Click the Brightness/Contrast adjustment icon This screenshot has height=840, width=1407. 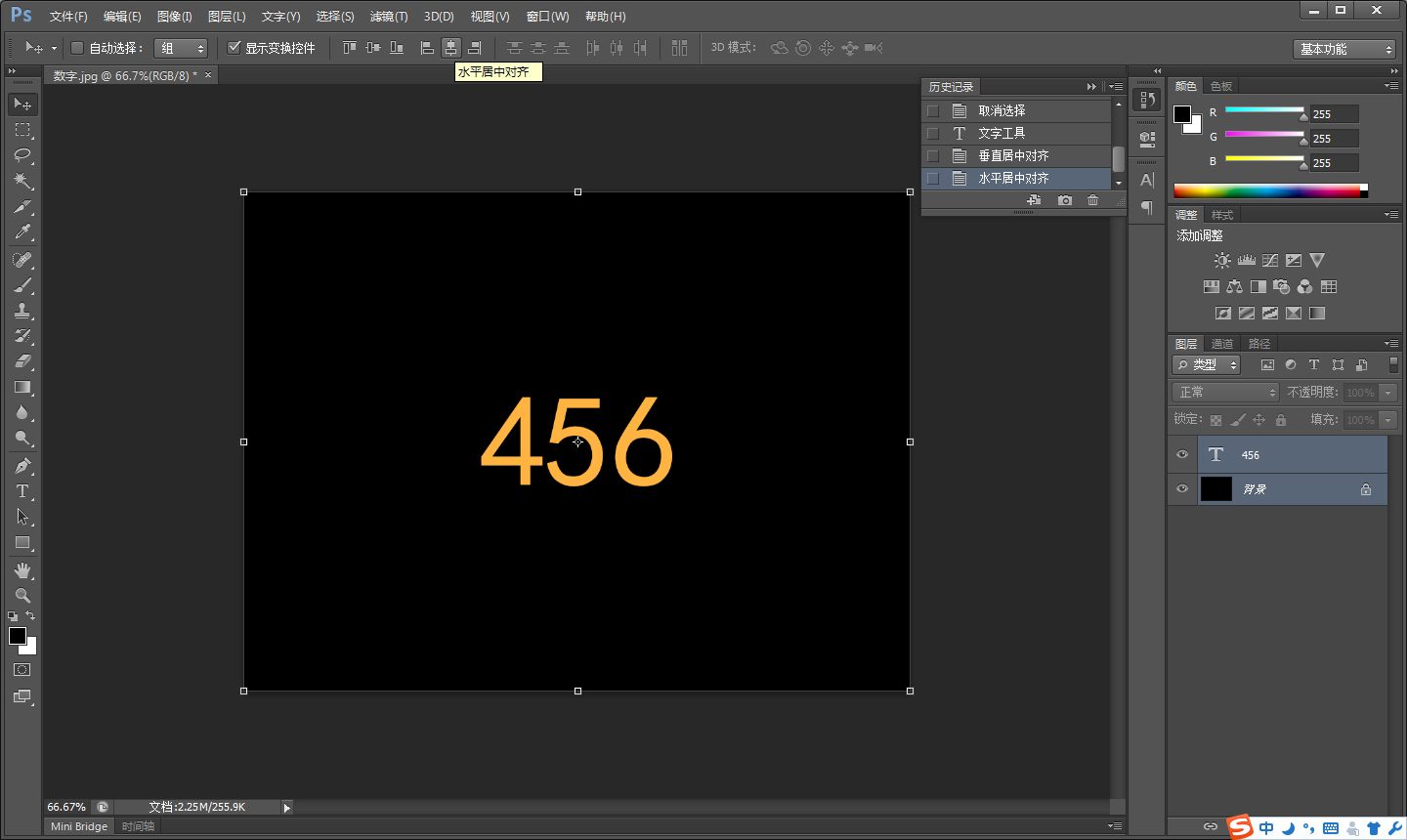[x=1221, y=261]
